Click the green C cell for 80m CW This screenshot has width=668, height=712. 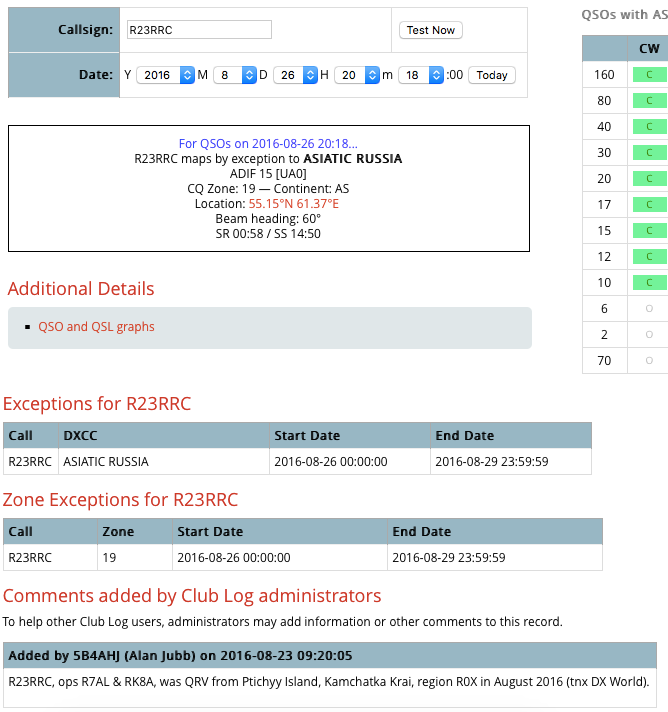point(650,100)
